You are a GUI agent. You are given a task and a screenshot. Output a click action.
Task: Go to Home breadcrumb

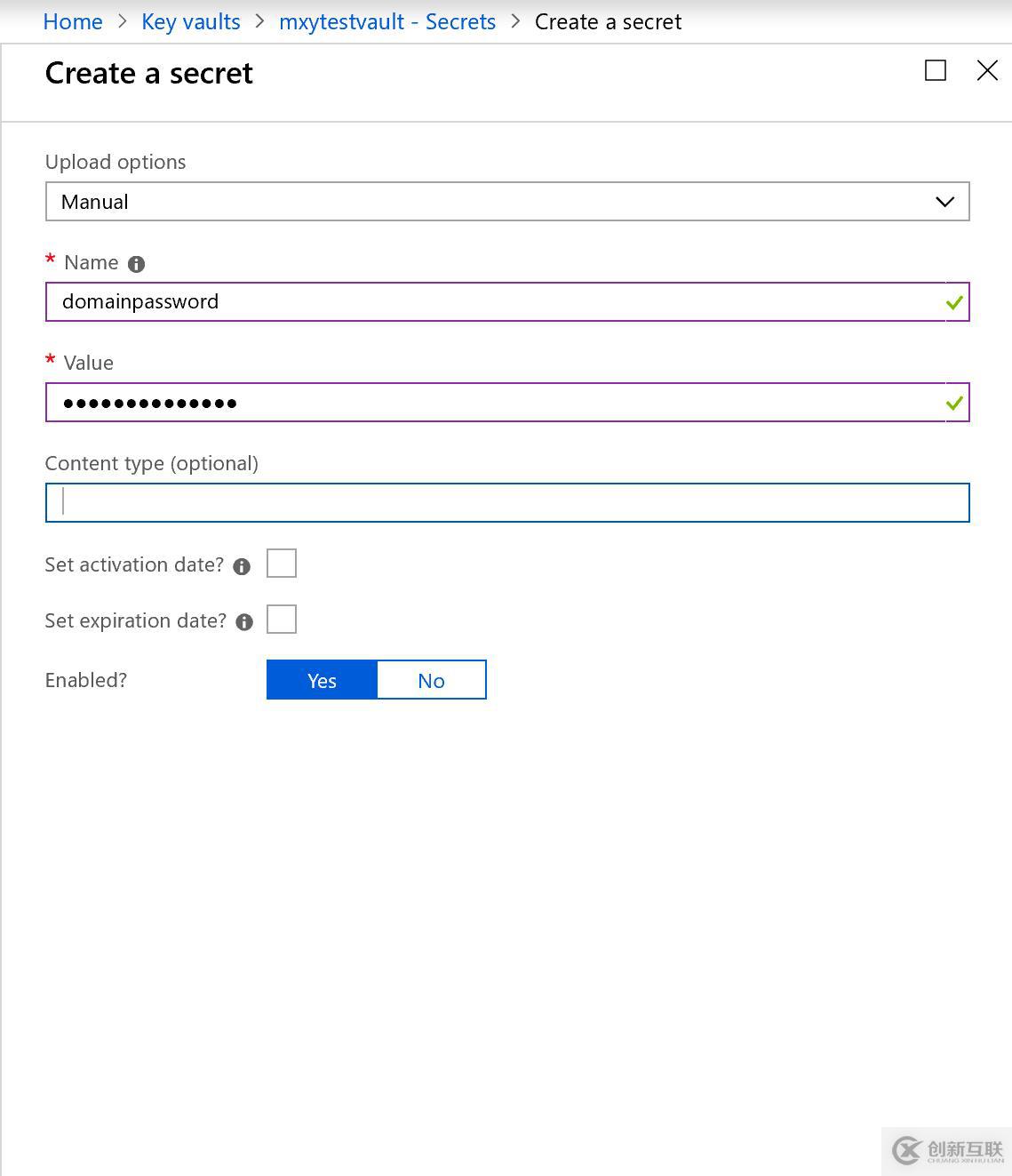point(73,22)
